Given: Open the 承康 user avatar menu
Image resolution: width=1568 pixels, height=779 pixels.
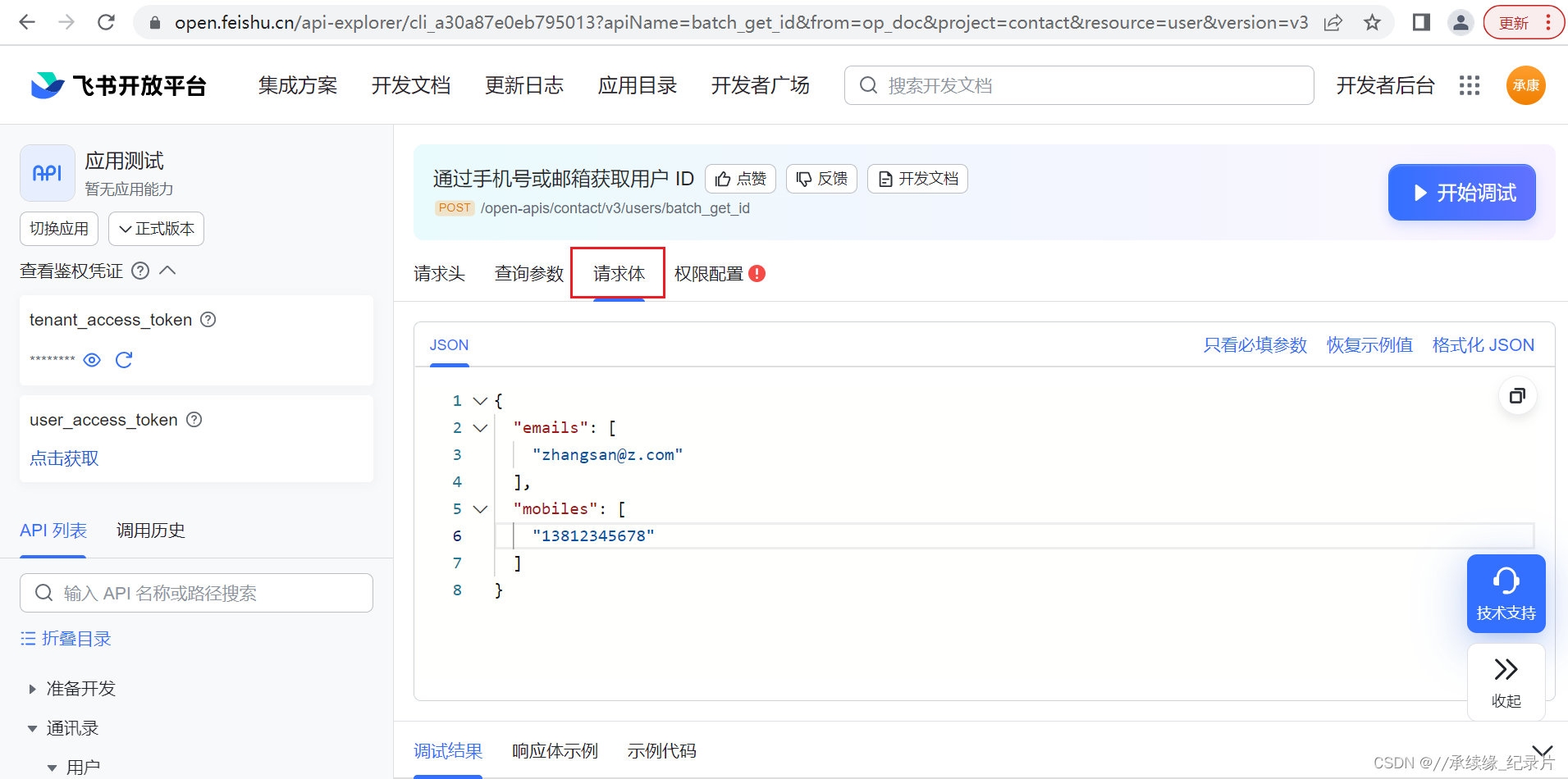Looking at the screenshot, I should coord(1526,85).
